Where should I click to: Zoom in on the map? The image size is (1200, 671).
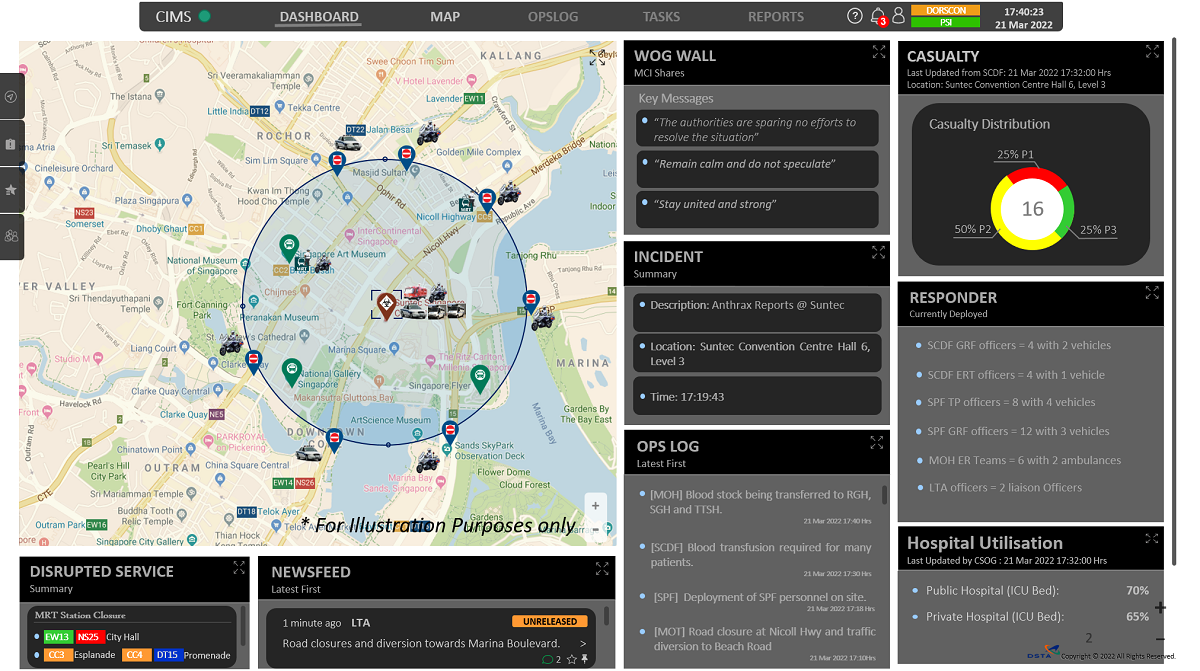[x=596, y=506]
